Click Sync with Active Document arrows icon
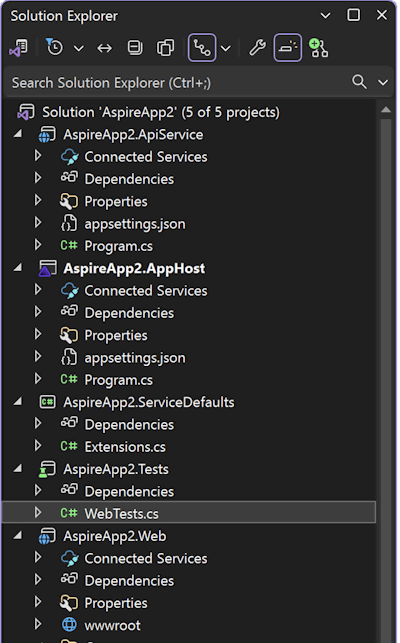The width and height of the screenshot is (400, 643). pos(105,48)
